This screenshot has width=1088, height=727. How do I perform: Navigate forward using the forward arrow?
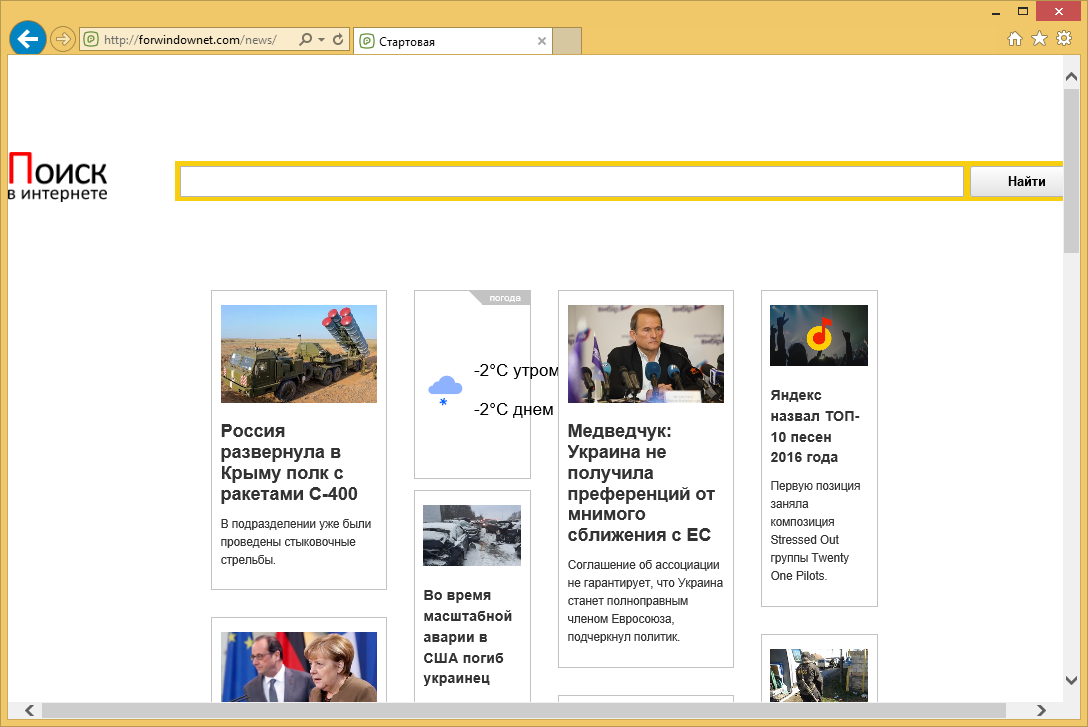click(62, 40)
